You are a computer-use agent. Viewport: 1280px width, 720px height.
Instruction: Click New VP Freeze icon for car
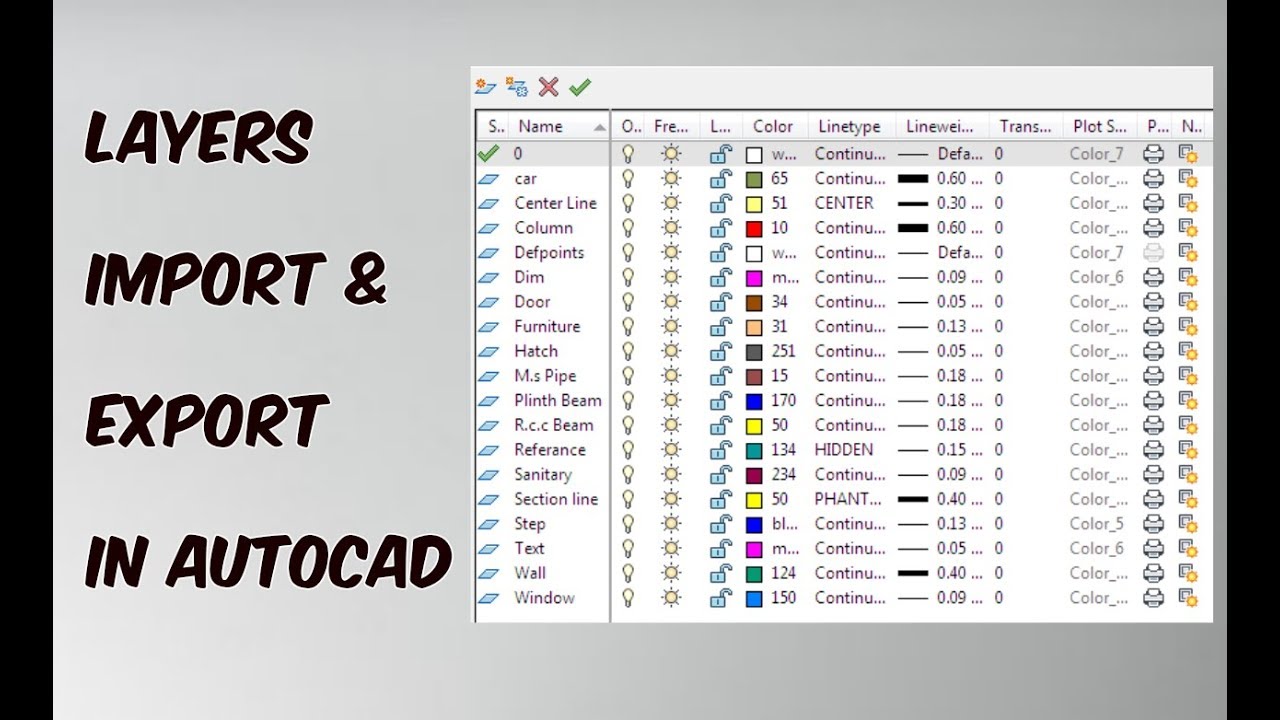pos(1188,179)
